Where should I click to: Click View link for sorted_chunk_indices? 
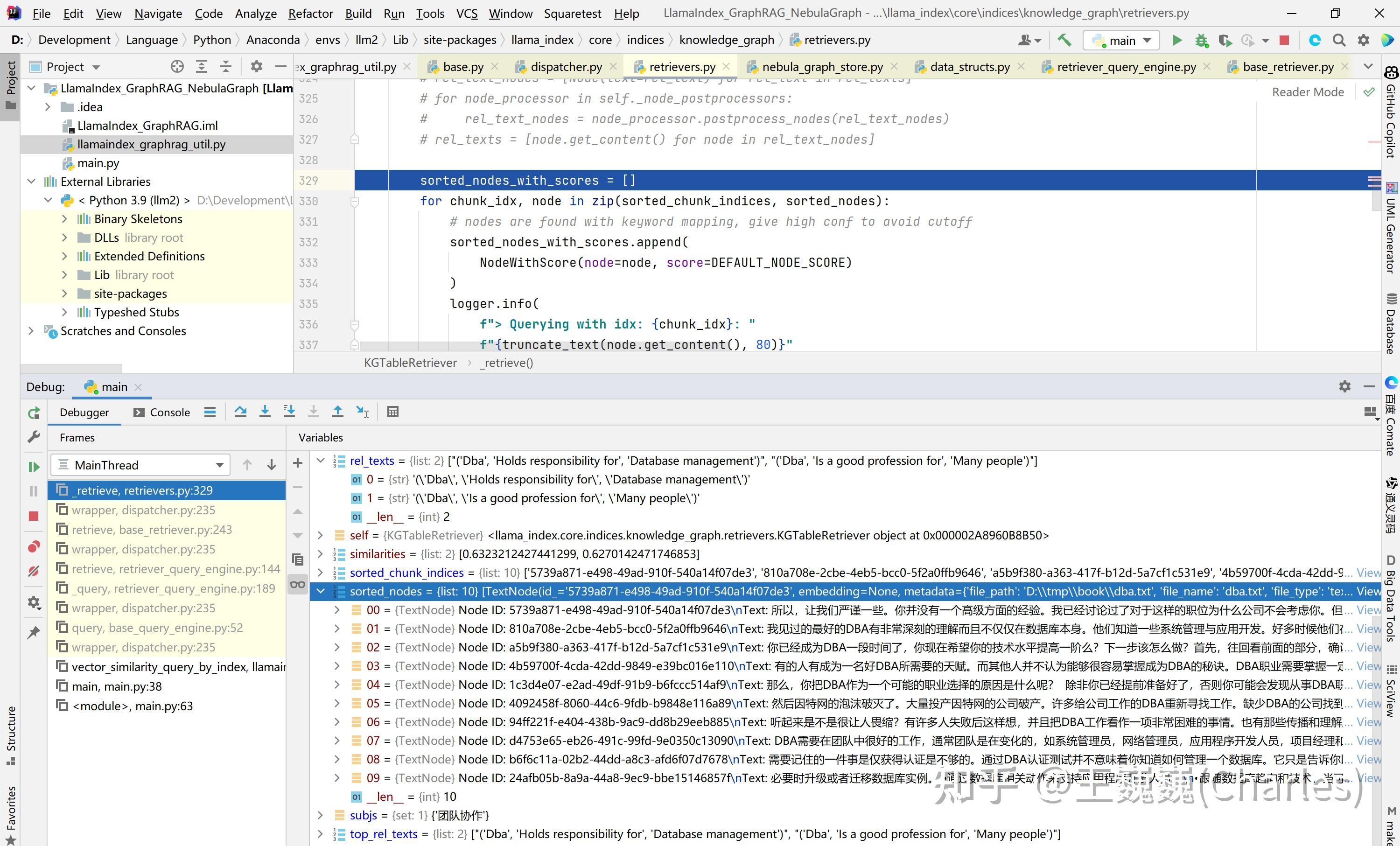[x=1368, y=573]
